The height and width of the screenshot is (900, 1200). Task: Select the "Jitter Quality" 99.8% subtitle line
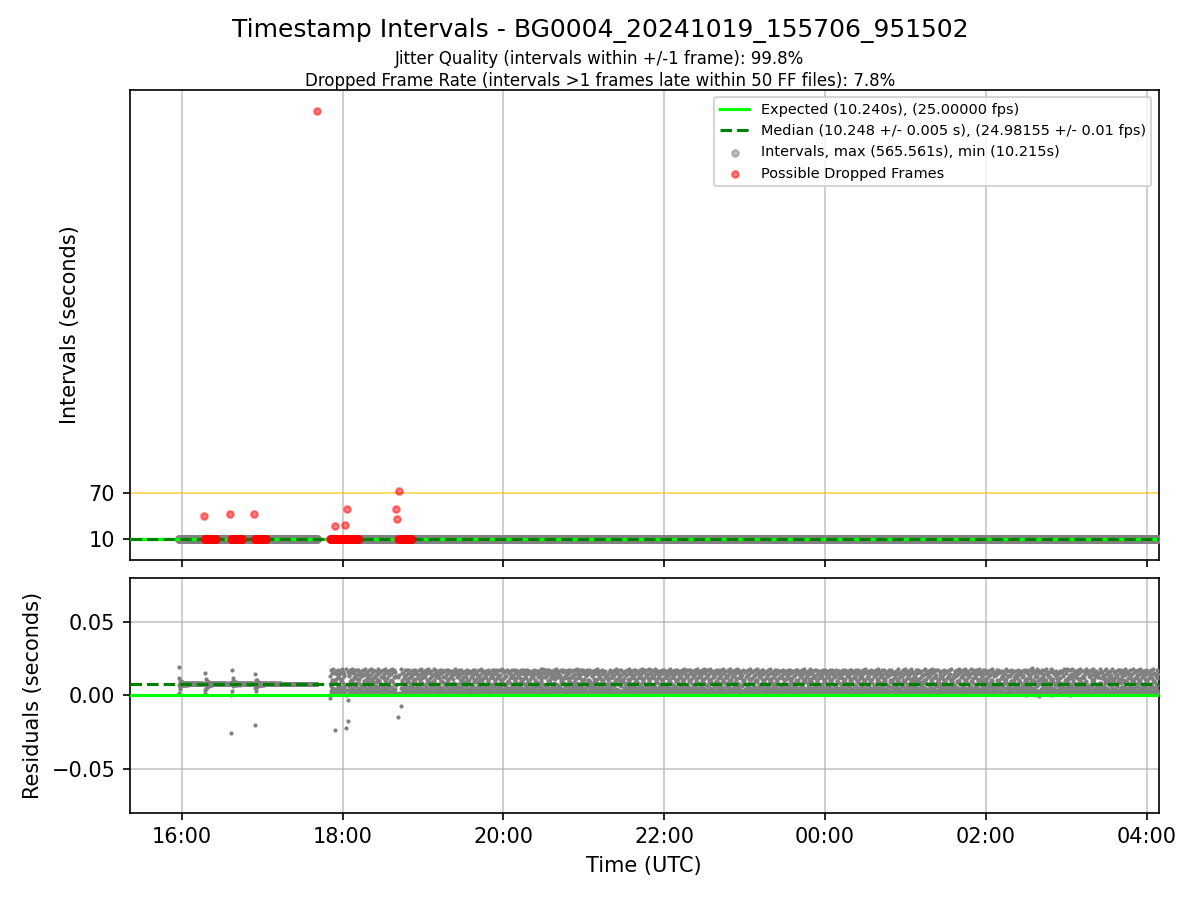(x=599, y=58)
